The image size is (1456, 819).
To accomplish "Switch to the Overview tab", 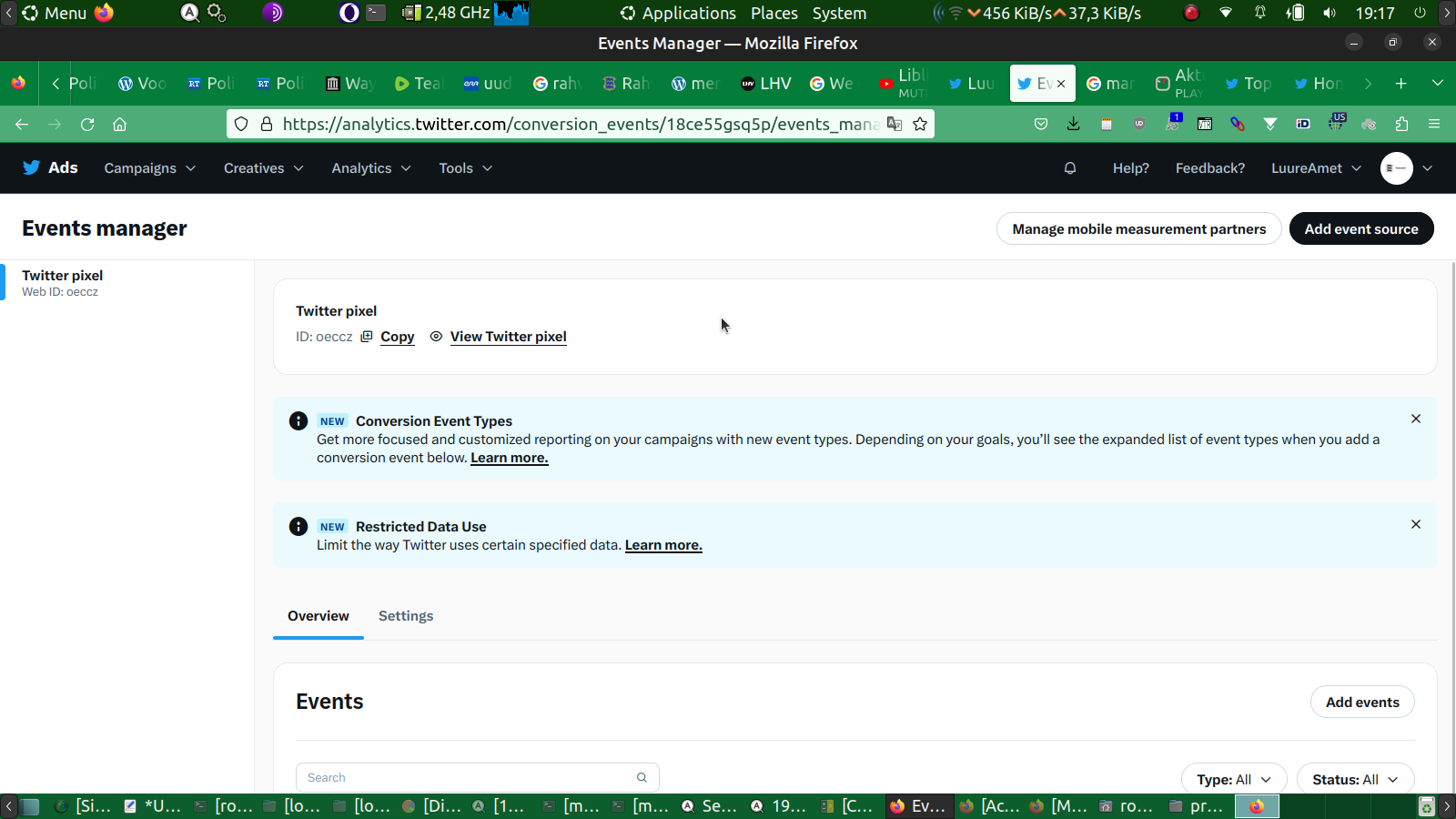I will [x=318, y=616].
